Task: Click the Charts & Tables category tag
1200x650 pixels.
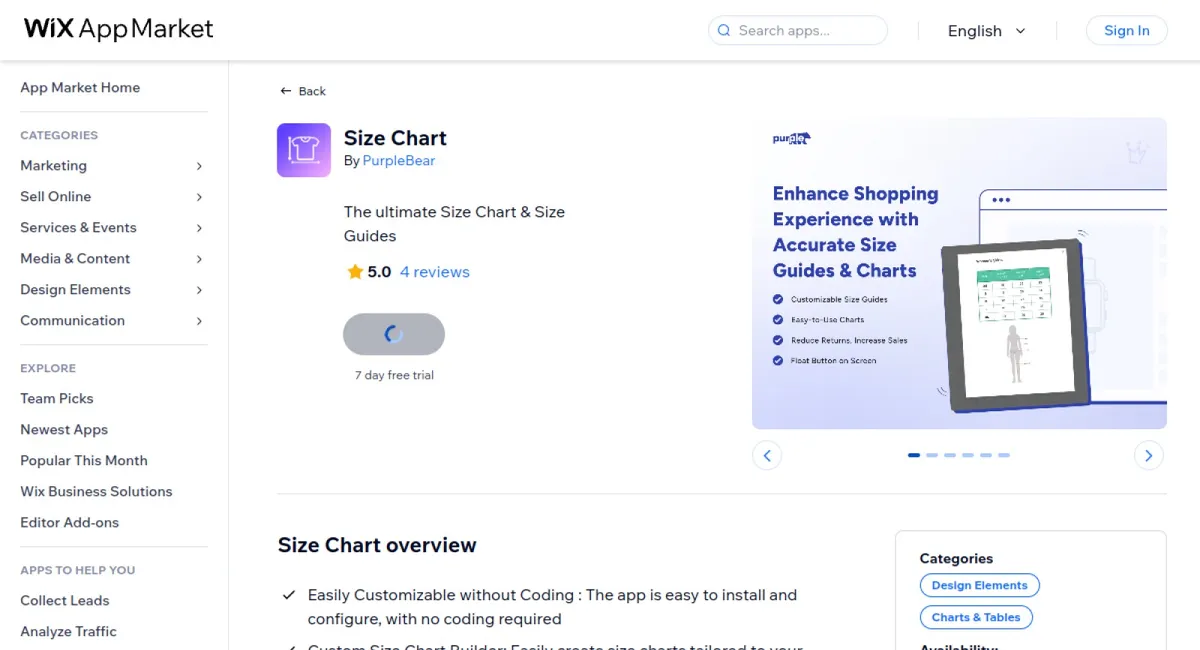Action: coord(976,617)
